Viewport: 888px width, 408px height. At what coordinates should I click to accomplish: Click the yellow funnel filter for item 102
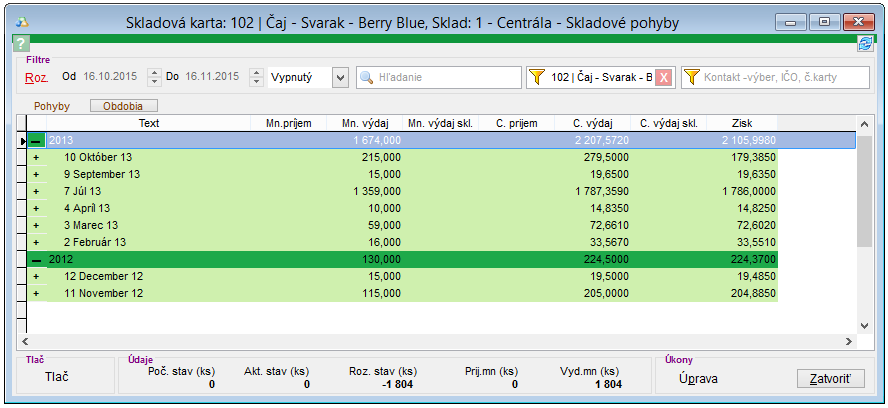538,77
